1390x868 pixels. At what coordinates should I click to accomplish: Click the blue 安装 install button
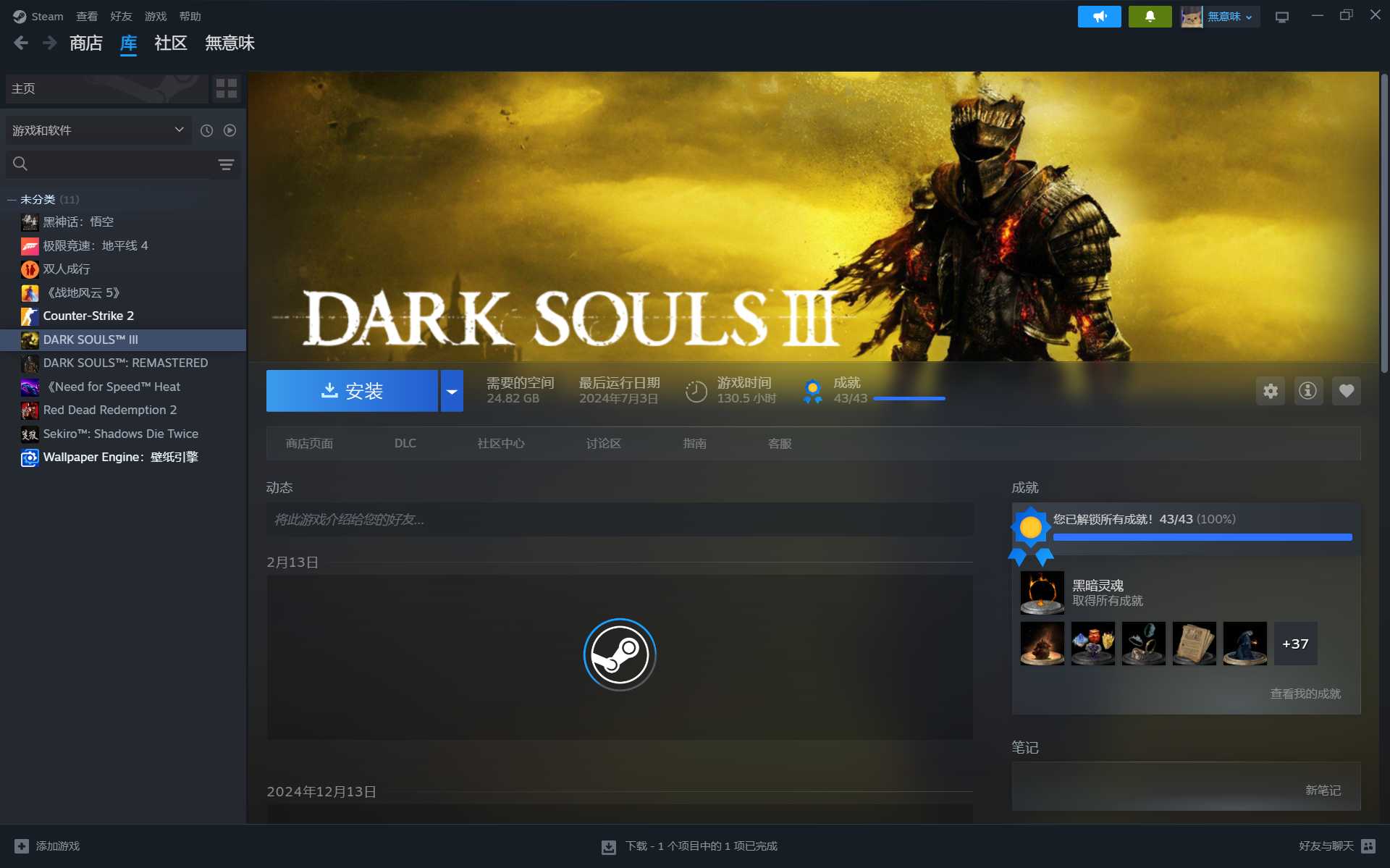pos(352,391)
